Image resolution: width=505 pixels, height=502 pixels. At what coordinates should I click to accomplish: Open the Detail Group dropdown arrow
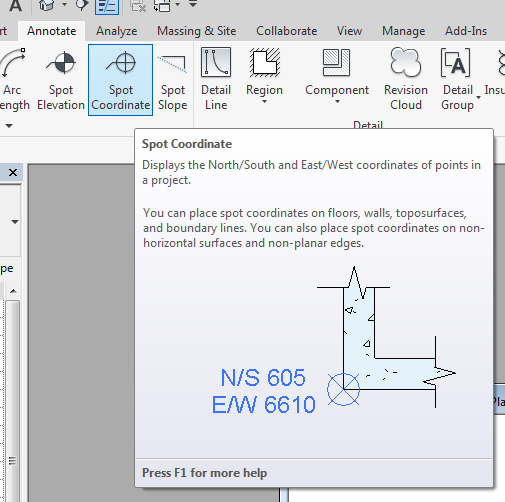479,97
